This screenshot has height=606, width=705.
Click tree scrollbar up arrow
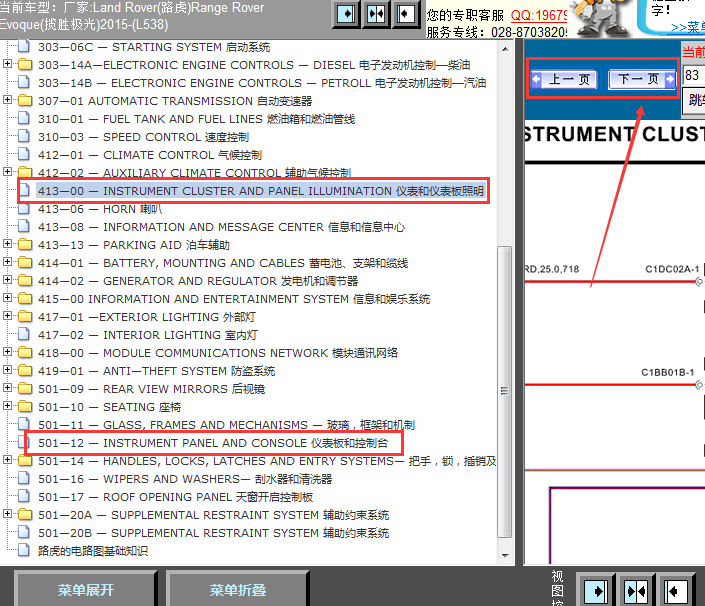point(505,49)
